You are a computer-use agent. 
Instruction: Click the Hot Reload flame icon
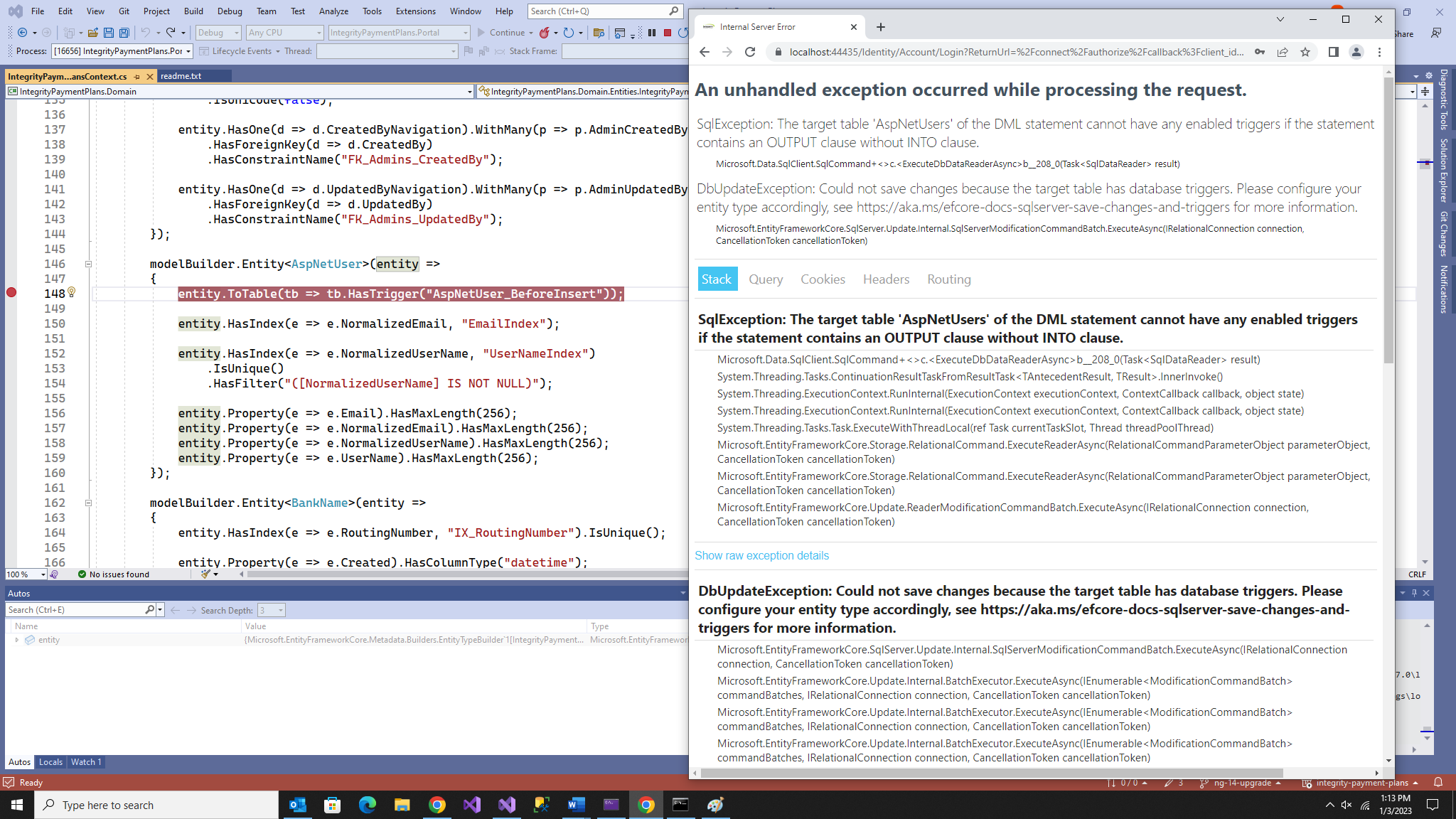545,32
